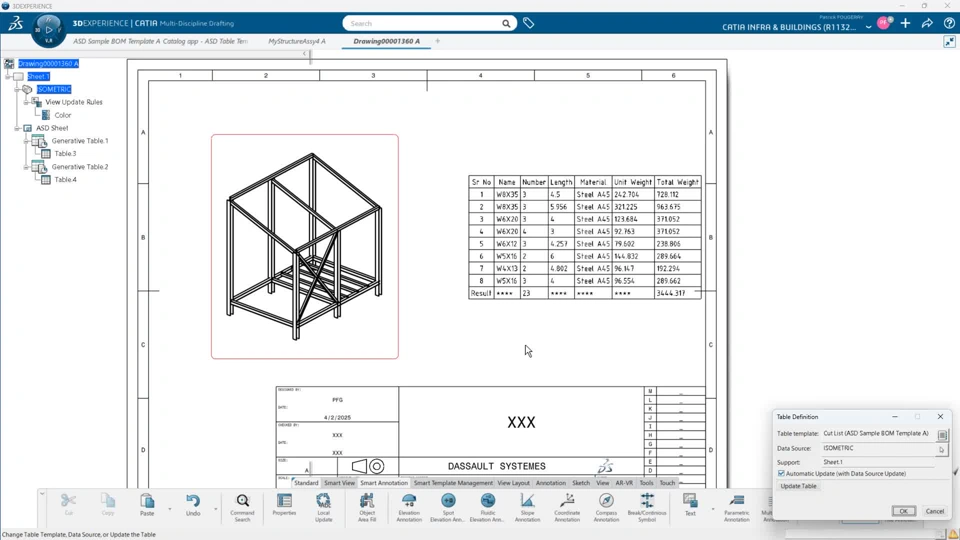960x540 pixels.
Task: Click the collapse view arrows icon
Action: point(949,42)
